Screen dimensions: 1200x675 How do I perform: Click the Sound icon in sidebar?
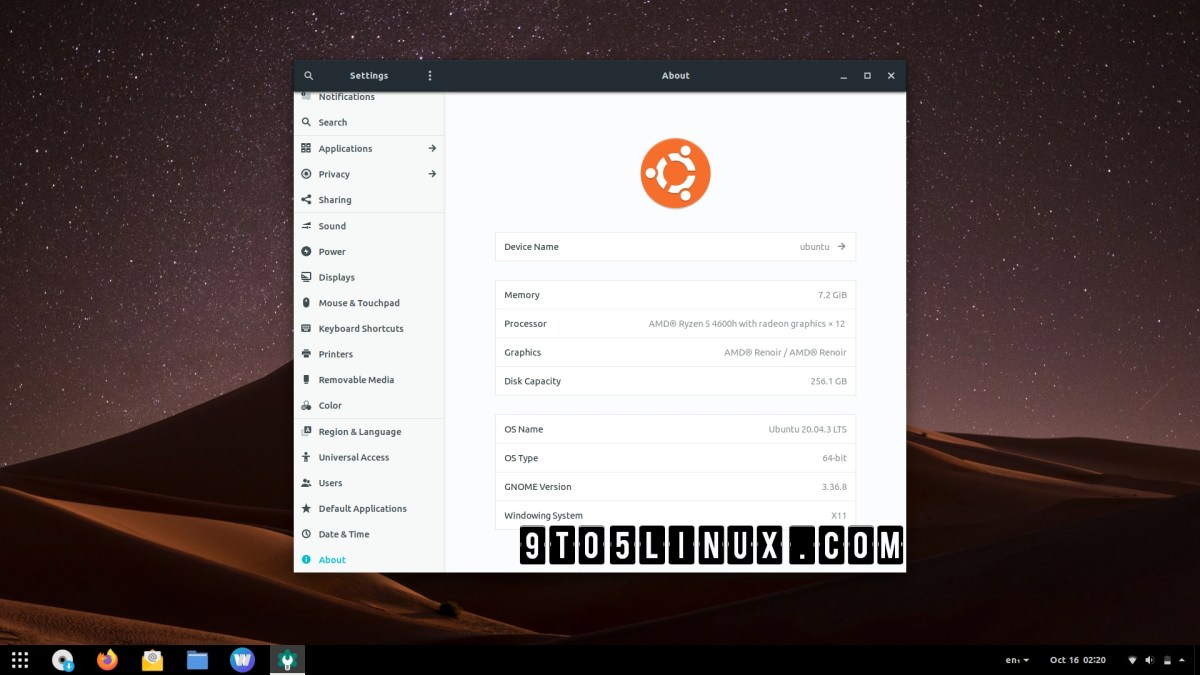(x=306, y=226)
